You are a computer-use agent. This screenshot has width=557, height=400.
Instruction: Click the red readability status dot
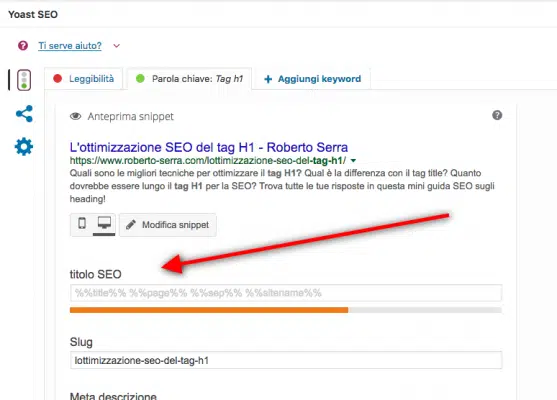click(58, 79)
